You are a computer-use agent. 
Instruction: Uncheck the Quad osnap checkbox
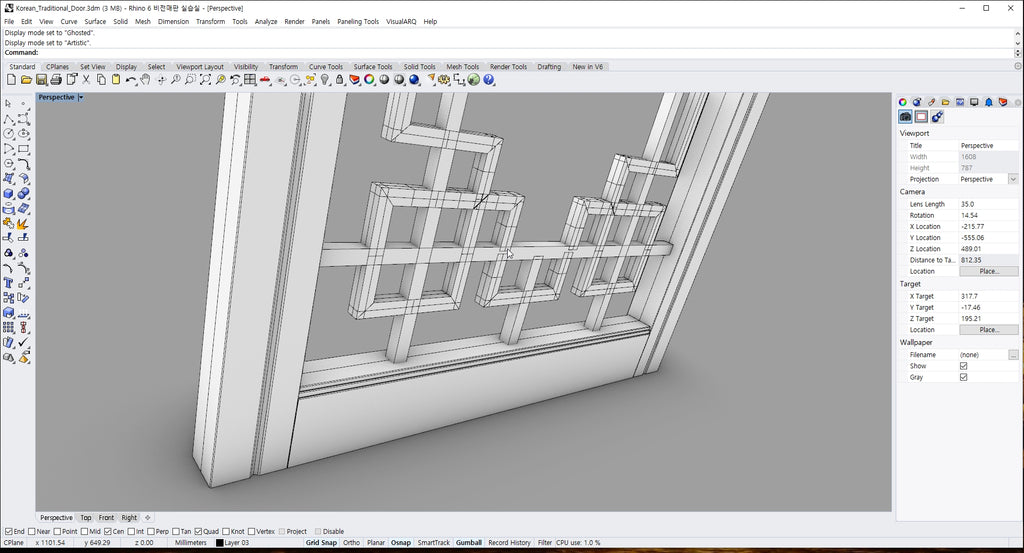(199, 531)
